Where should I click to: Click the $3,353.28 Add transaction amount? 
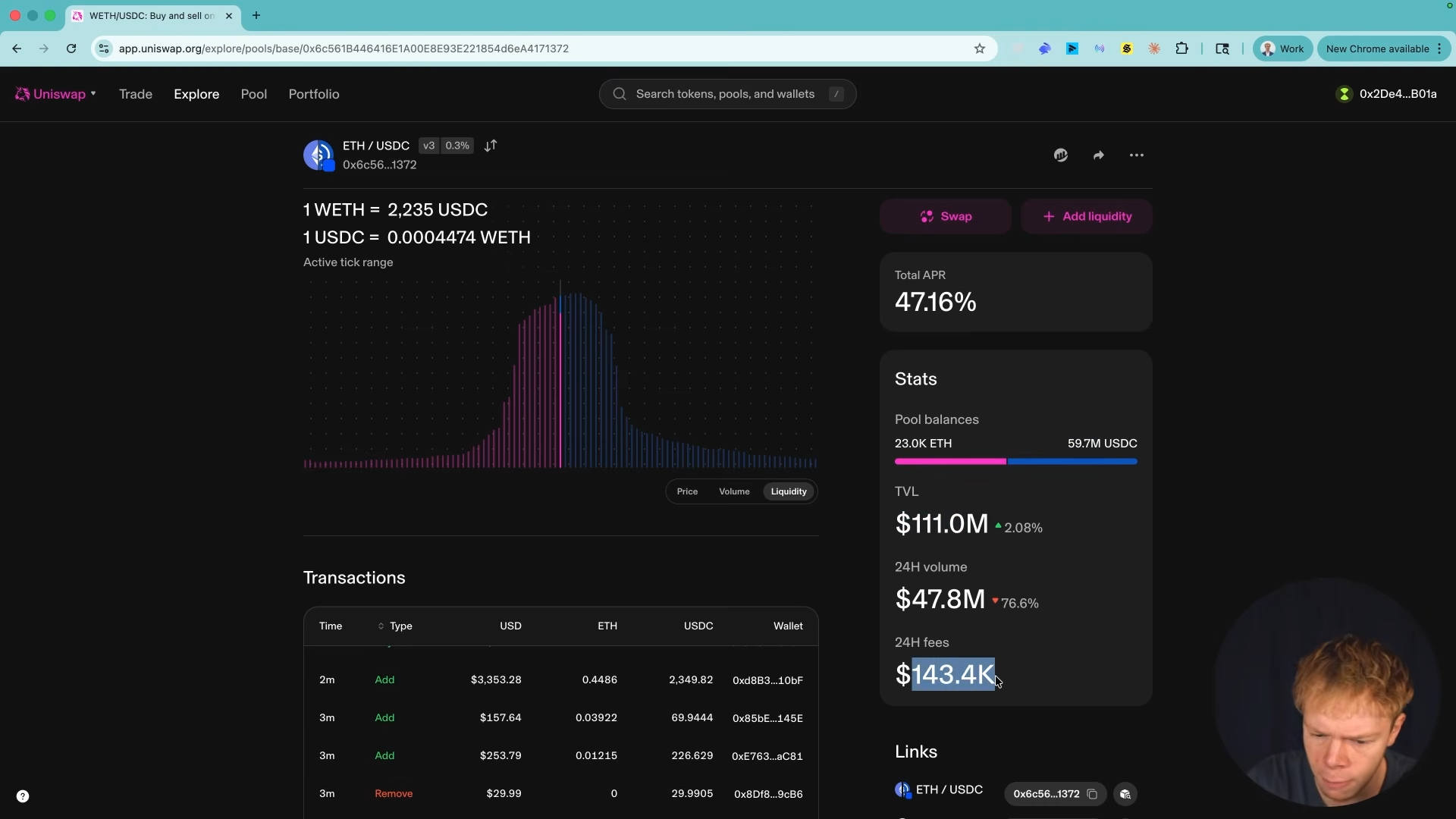[496, 680]
